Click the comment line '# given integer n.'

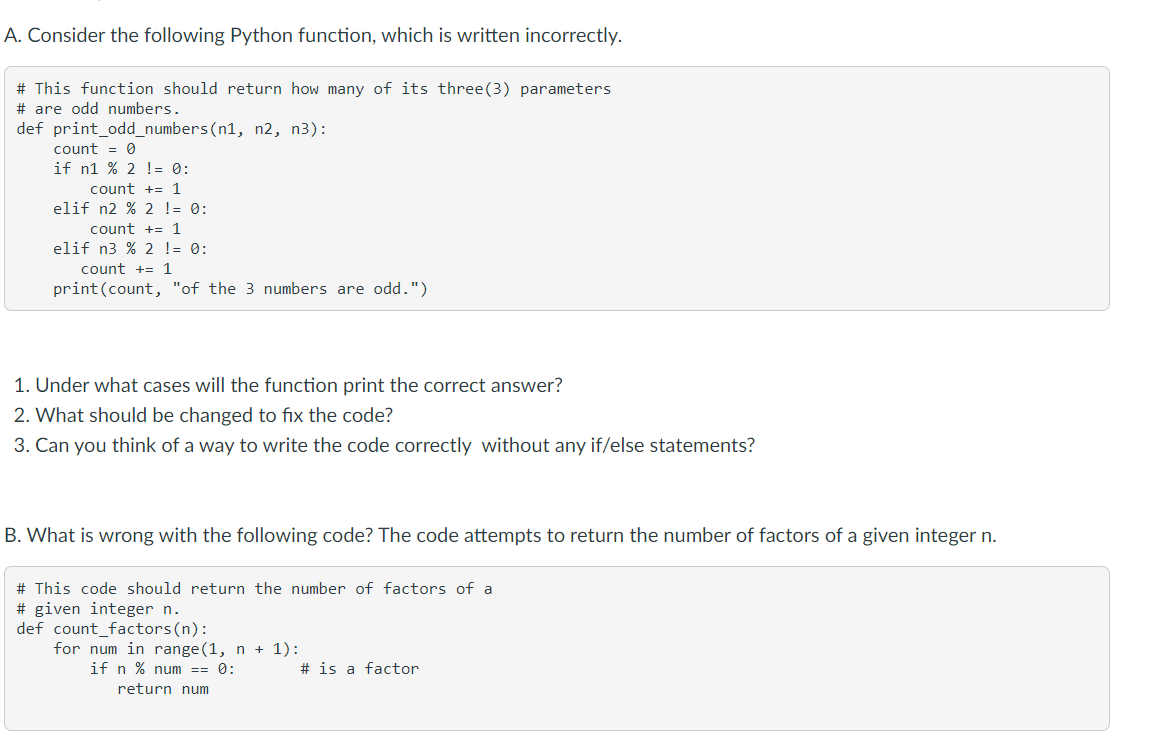[x=98, y=609]
